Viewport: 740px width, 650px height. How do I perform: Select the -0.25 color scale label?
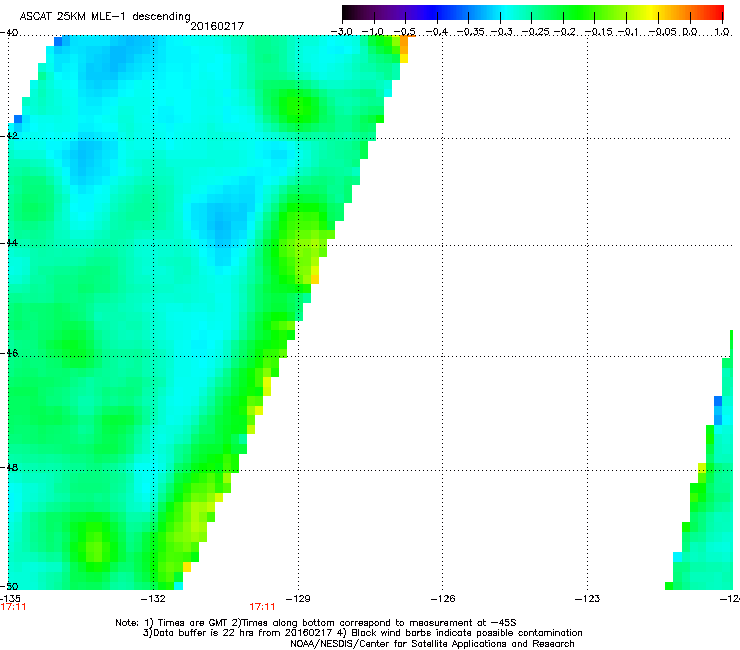(x=536, y=32)
